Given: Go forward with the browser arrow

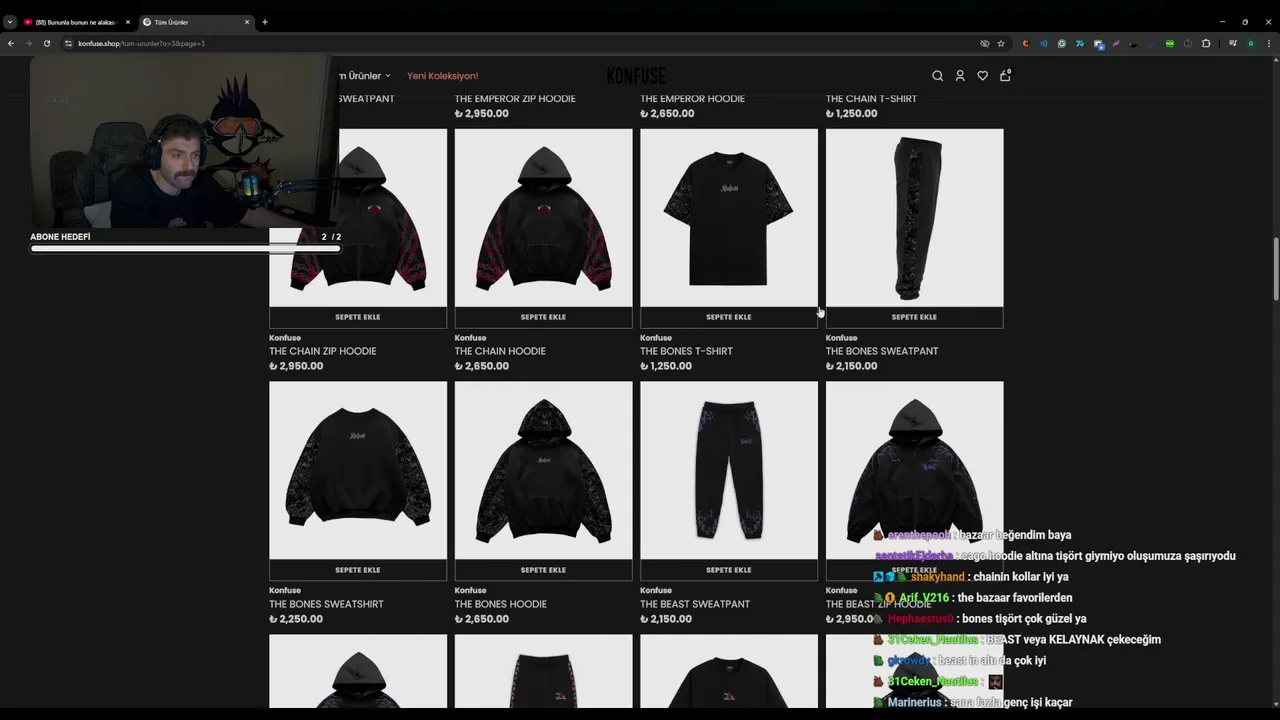Looking at the screenshot, I should click(x=28, y=43).
